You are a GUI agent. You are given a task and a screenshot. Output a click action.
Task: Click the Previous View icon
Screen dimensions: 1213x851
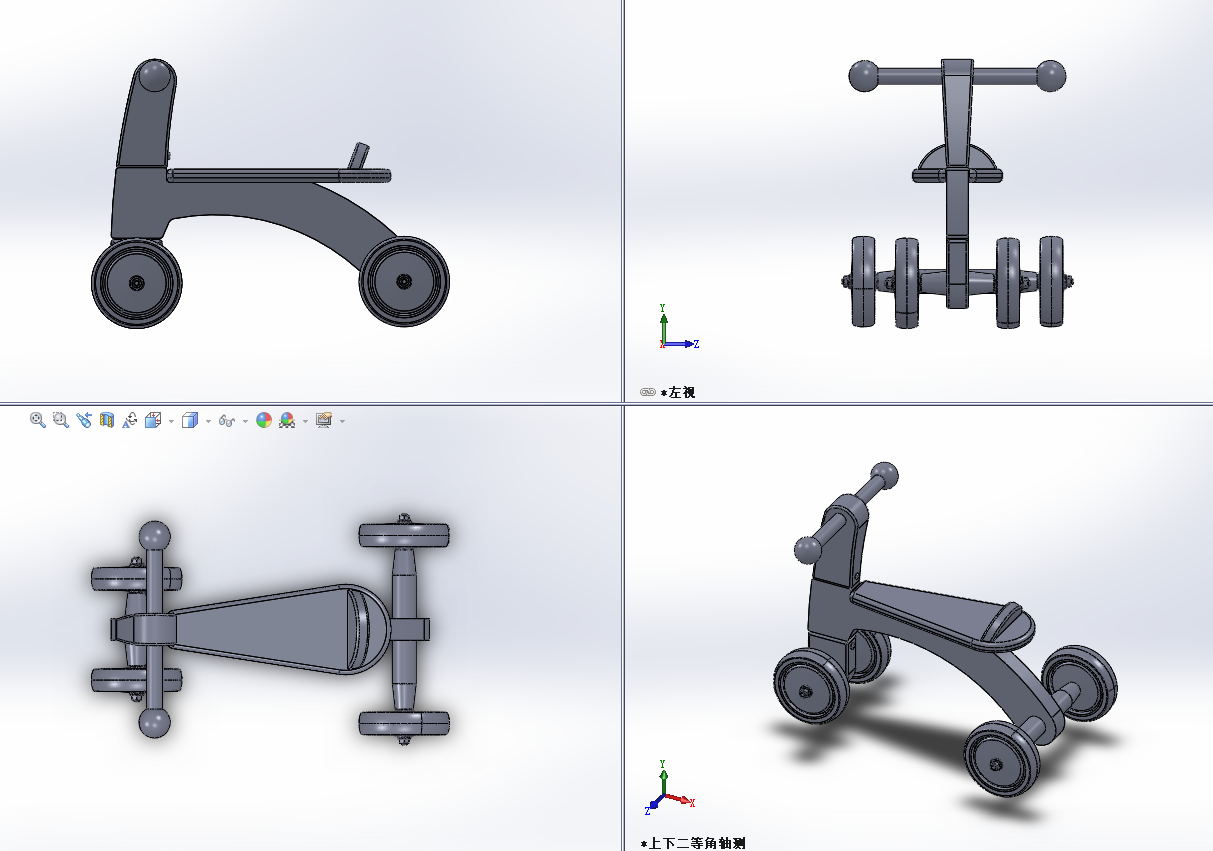84,421
